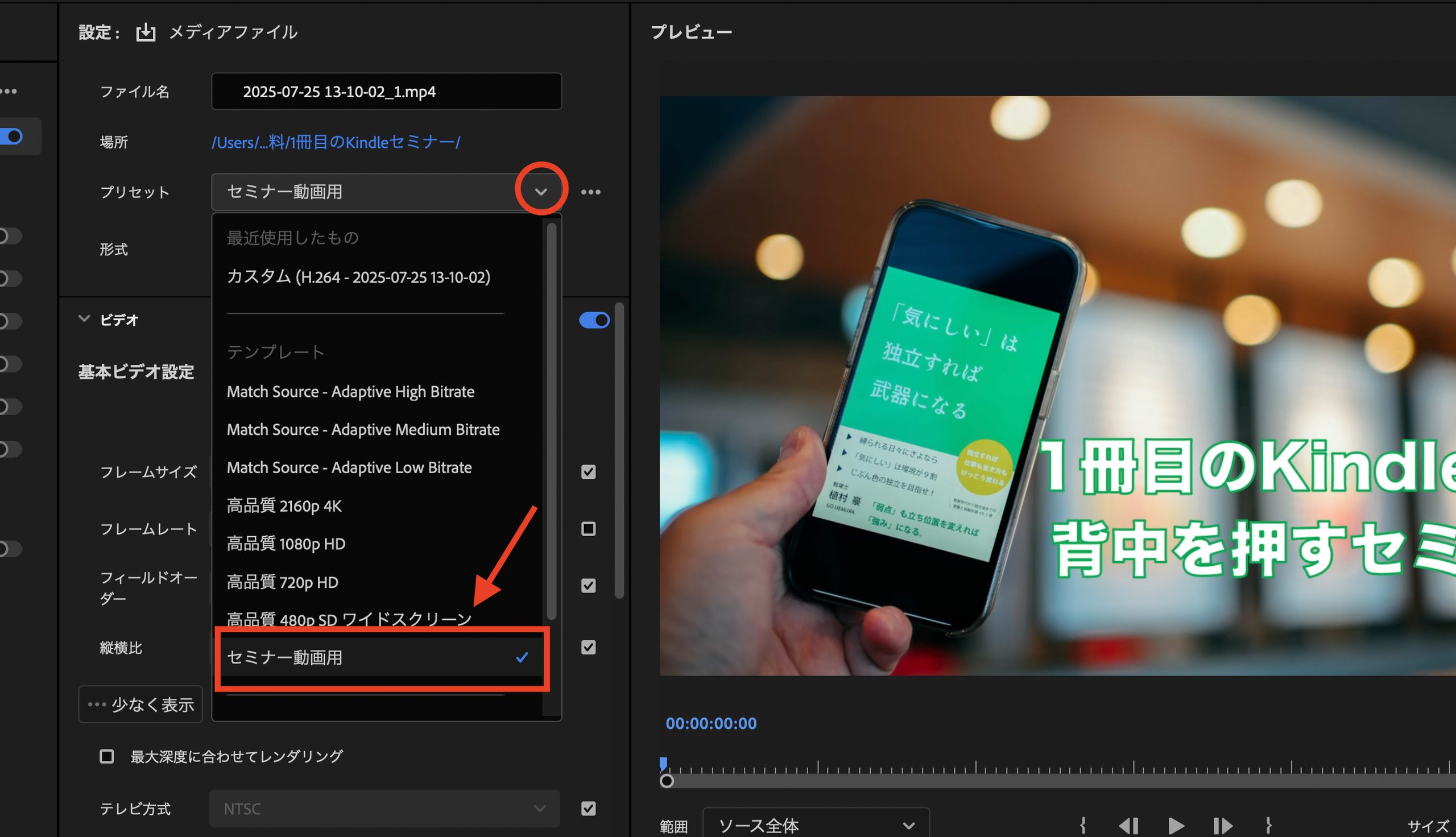
Task: Collapse the preset dropdown chevron
Action: [541, 192]
